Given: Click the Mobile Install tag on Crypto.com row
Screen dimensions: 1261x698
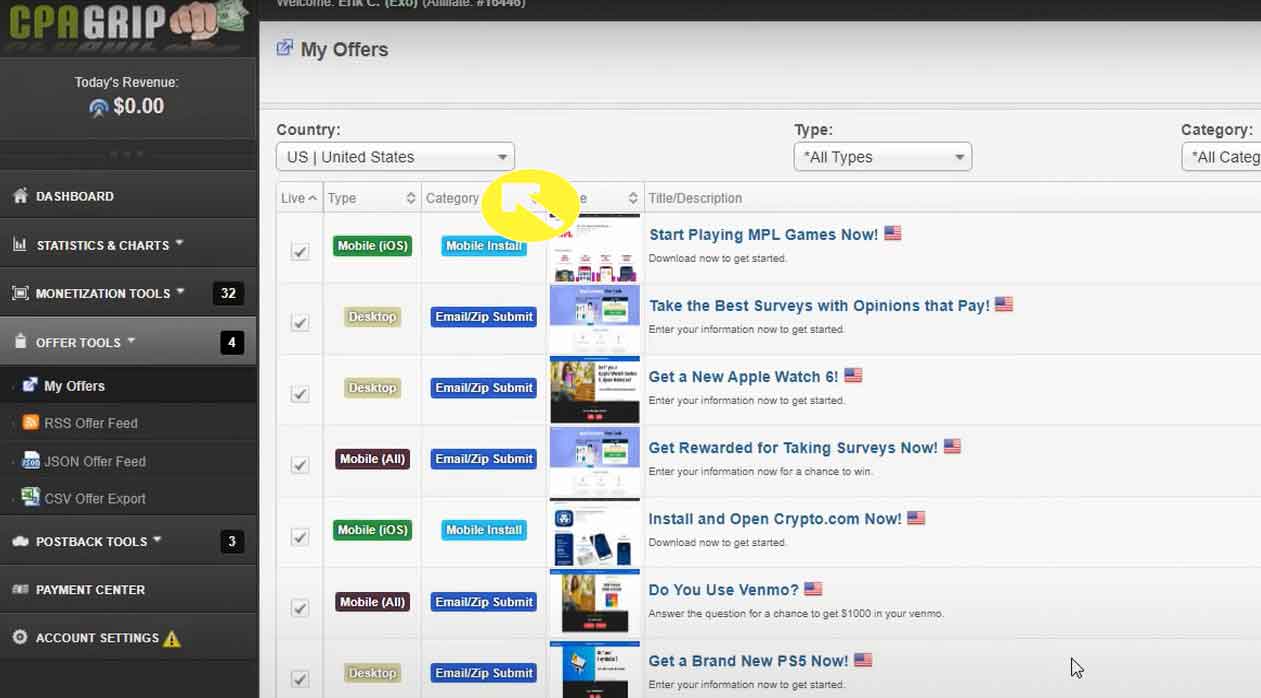Looking at the screenshot, I should click(484, 530).
